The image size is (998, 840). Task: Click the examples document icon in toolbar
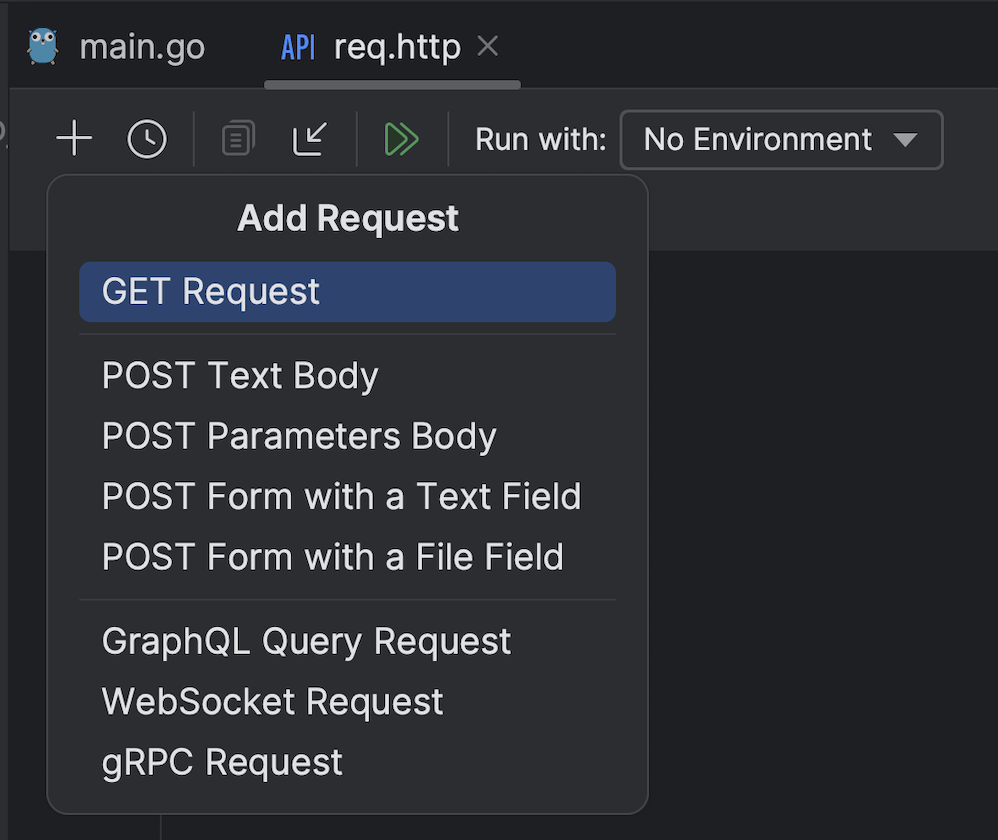coord(238,139)
